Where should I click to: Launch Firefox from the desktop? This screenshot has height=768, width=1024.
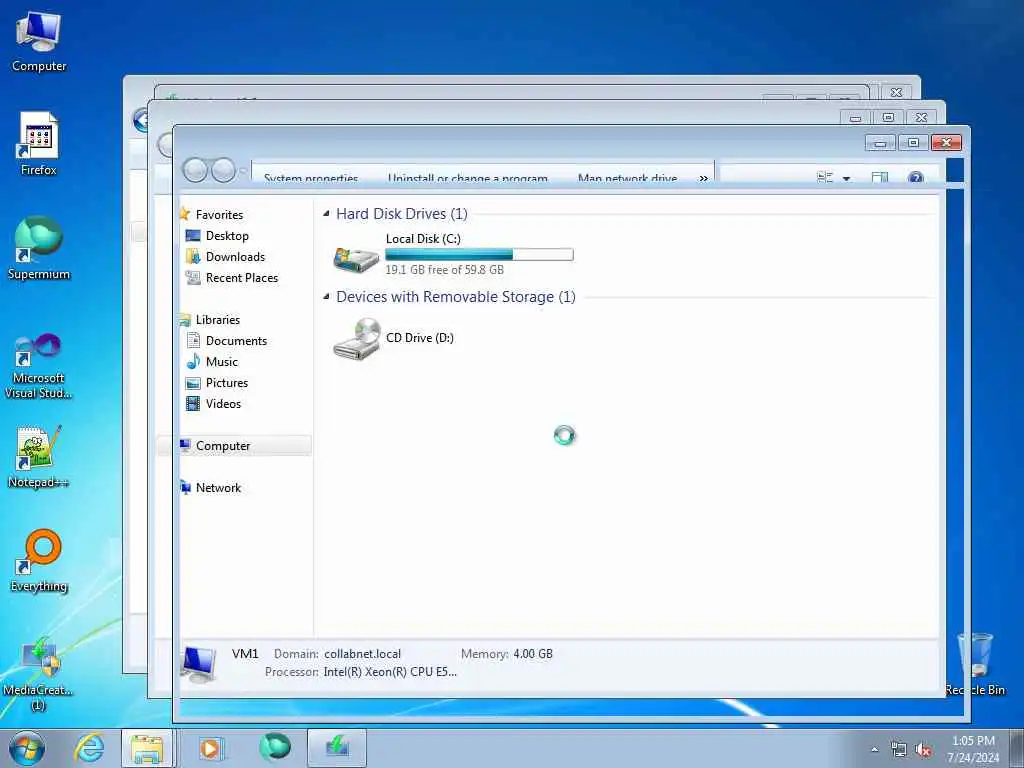(x=39, y=144)
